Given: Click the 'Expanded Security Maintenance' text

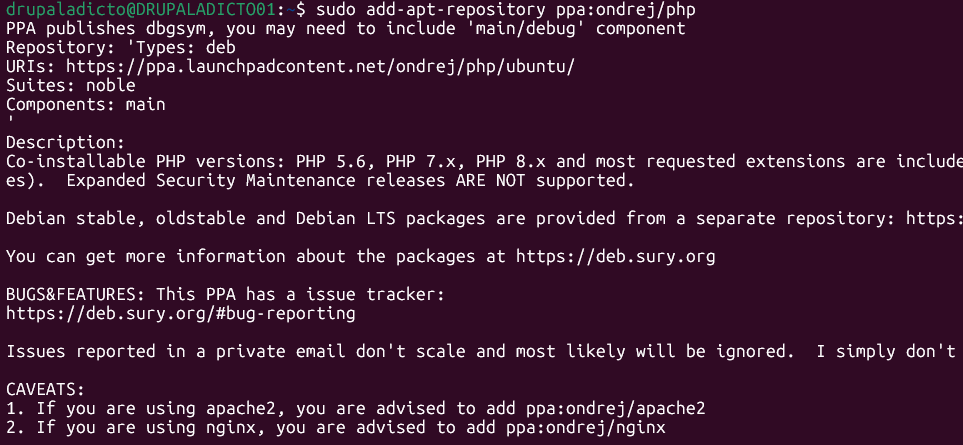Looking at the screenshot, I should click(211, 181).
